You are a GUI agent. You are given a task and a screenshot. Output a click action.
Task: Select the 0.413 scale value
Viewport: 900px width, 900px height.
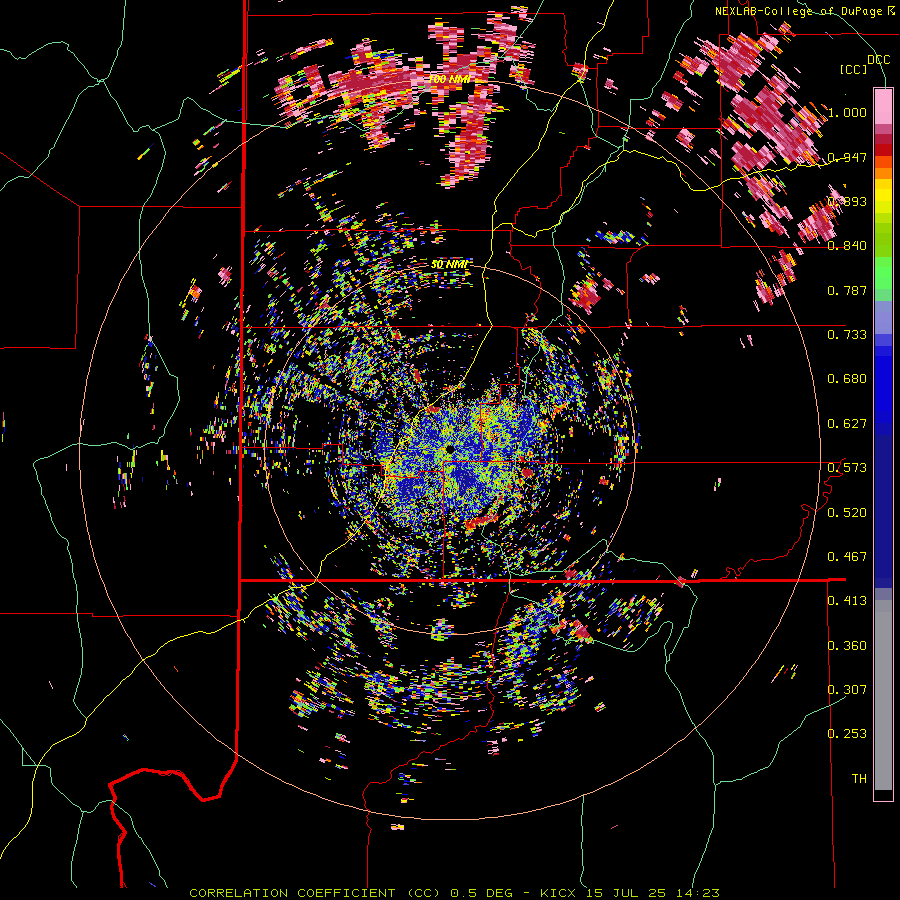point(847,601)
